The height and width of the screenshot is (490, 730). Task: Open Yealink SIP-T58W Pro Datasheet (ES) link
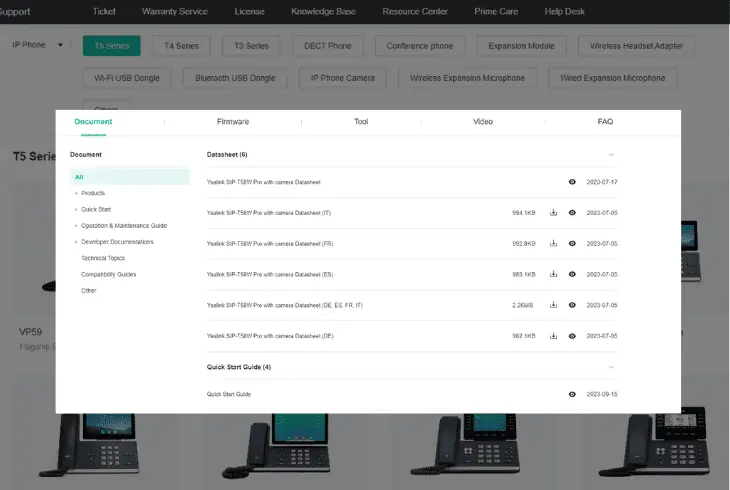[270, 274]
